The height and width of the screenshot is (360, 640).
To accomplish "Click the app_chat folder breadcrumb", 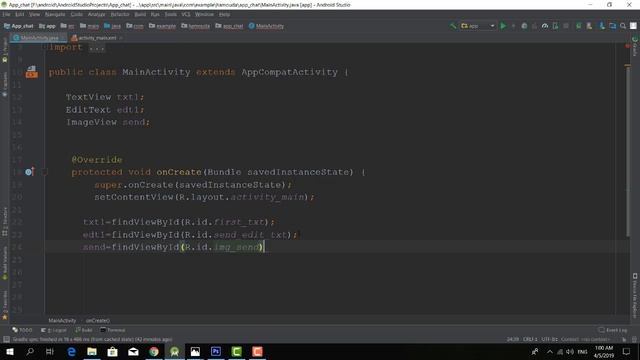I will coord(229,26).
